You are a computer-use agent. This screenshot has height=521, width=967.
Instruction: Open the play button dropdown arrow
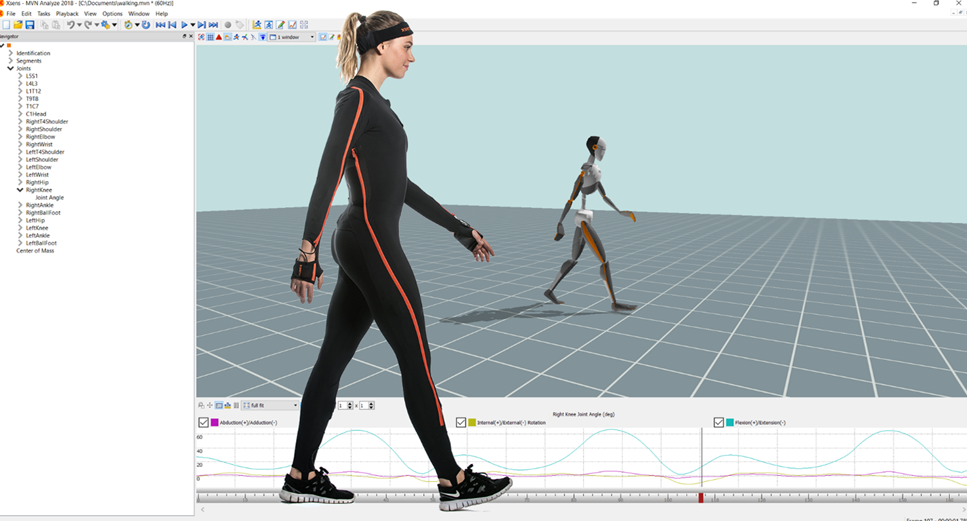192,25
